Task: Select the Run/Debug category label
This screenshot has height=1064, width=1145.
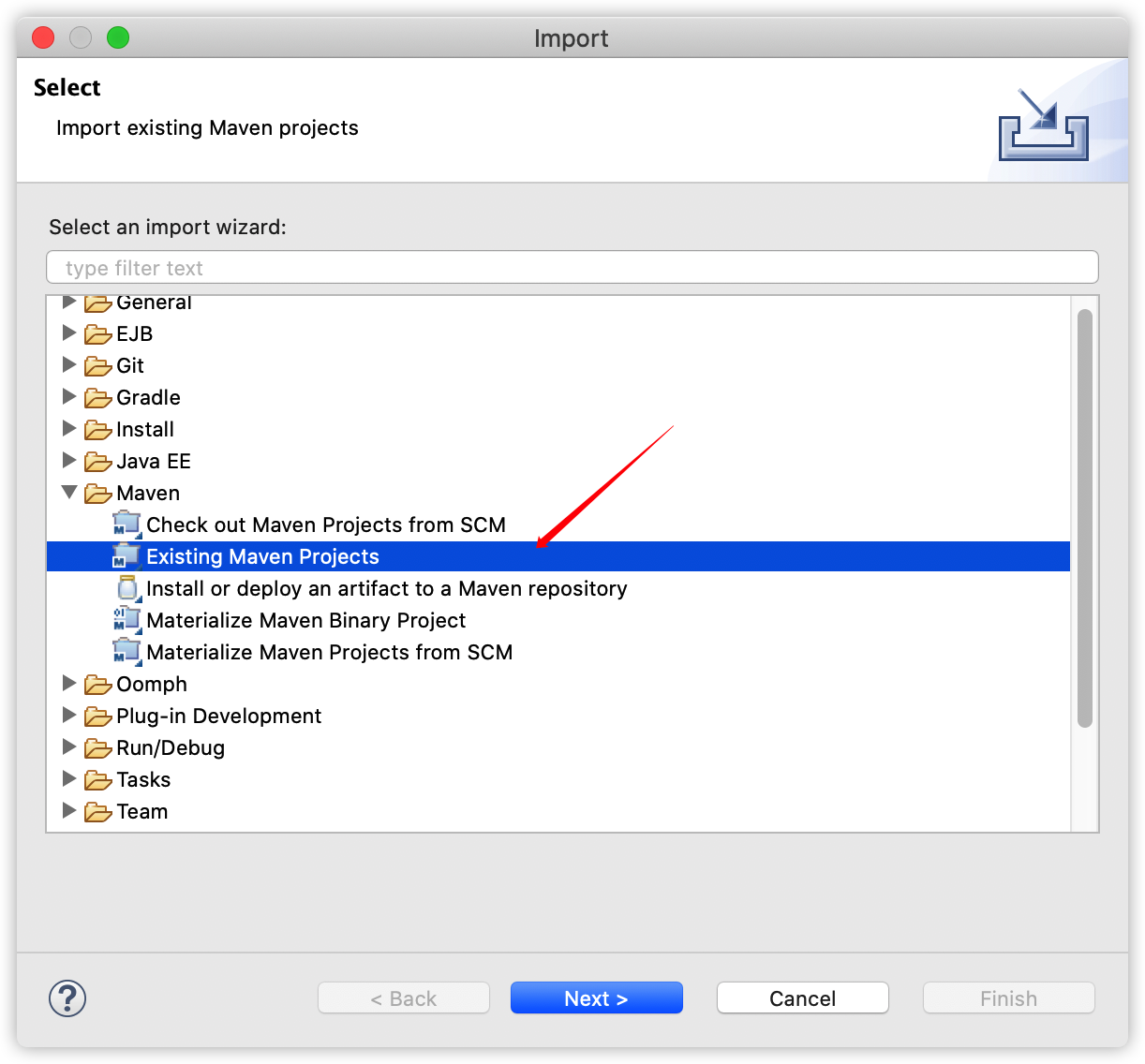Action: [171, 748]
